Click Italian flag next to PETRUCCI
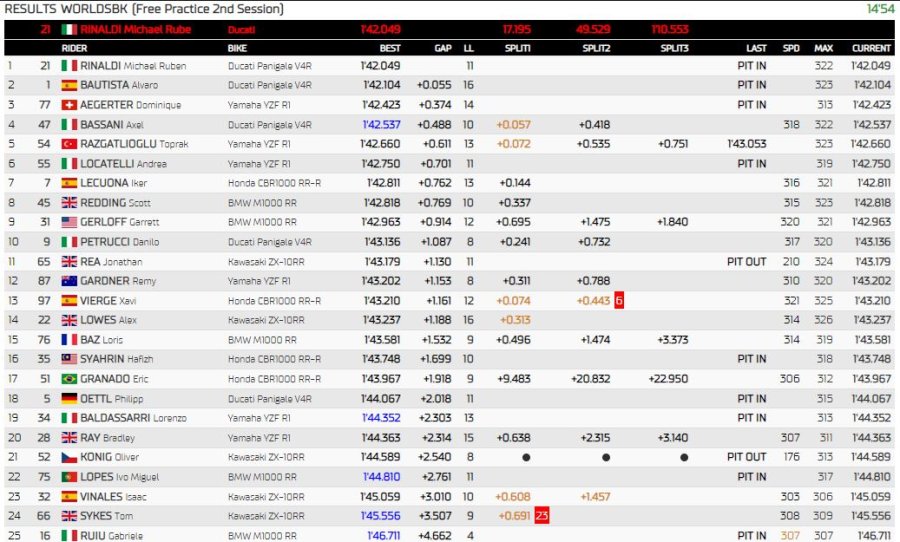Screen dimensions: 900x542 (x=69, y=242)
